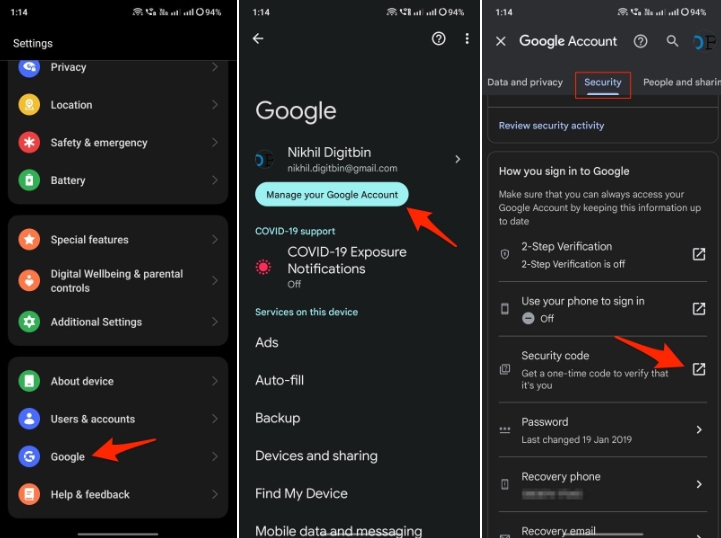Tap the Help & feedback icon
The width and height of the screenshot is (721, 538).
(29, 494)
